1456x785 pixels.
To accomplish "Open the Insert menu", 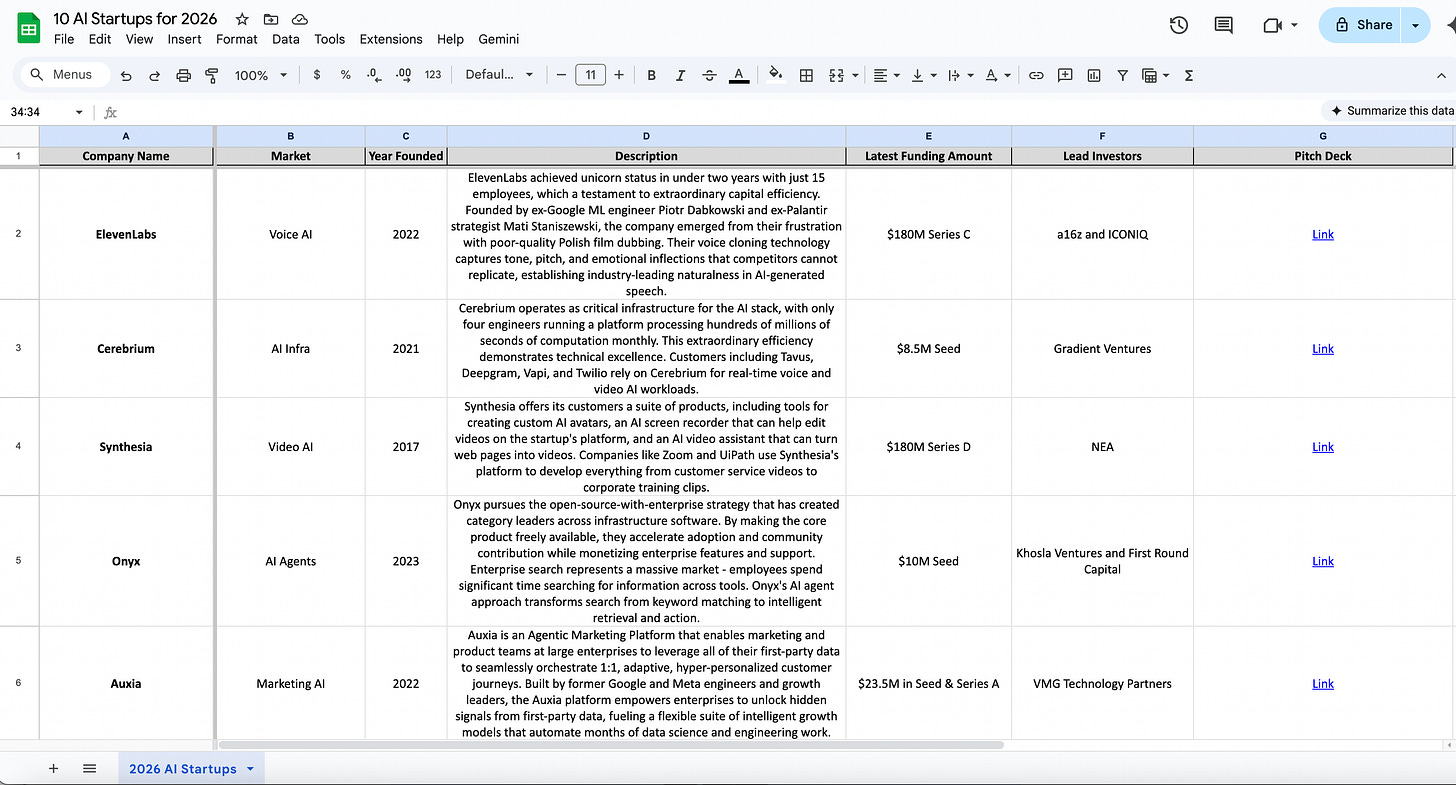I will pyautogui.click(x=185, y=39).
